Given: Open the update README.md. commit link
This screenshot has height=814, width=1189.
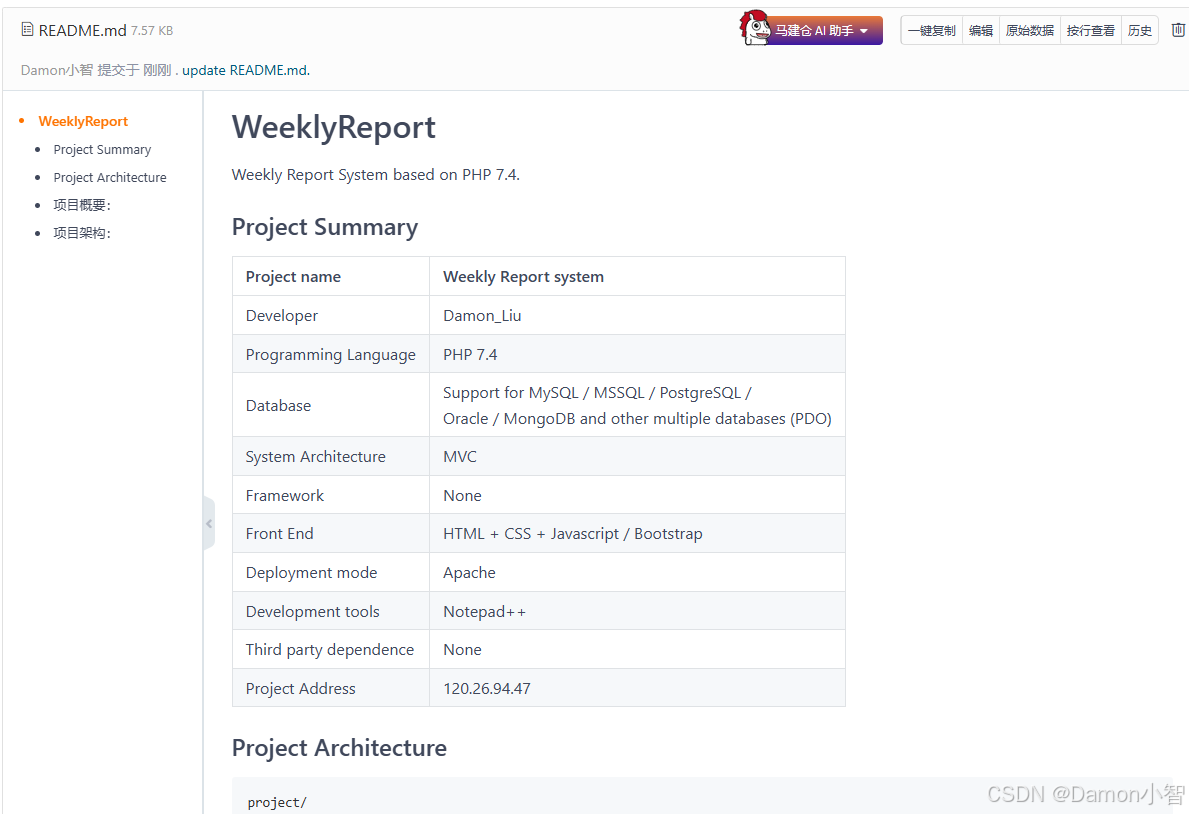Looking at the screenshot, I should (246, 70).
